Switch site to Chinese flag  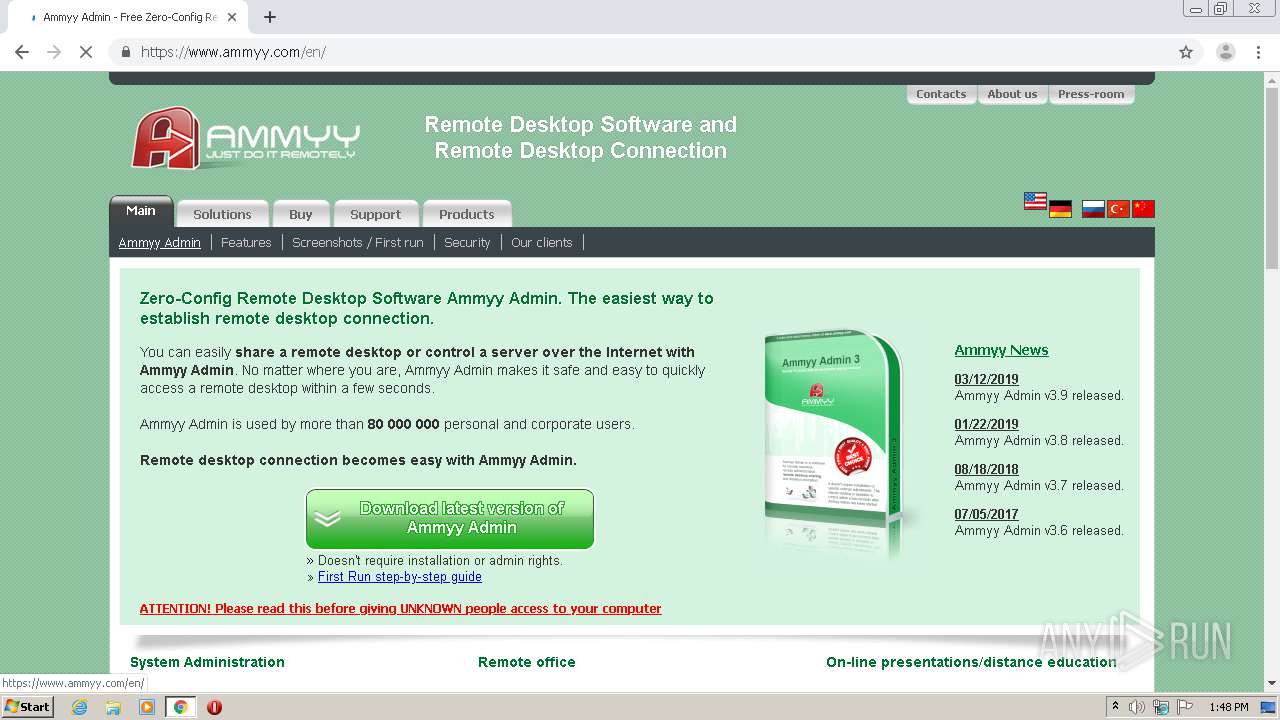click(x=1143, y=209)
